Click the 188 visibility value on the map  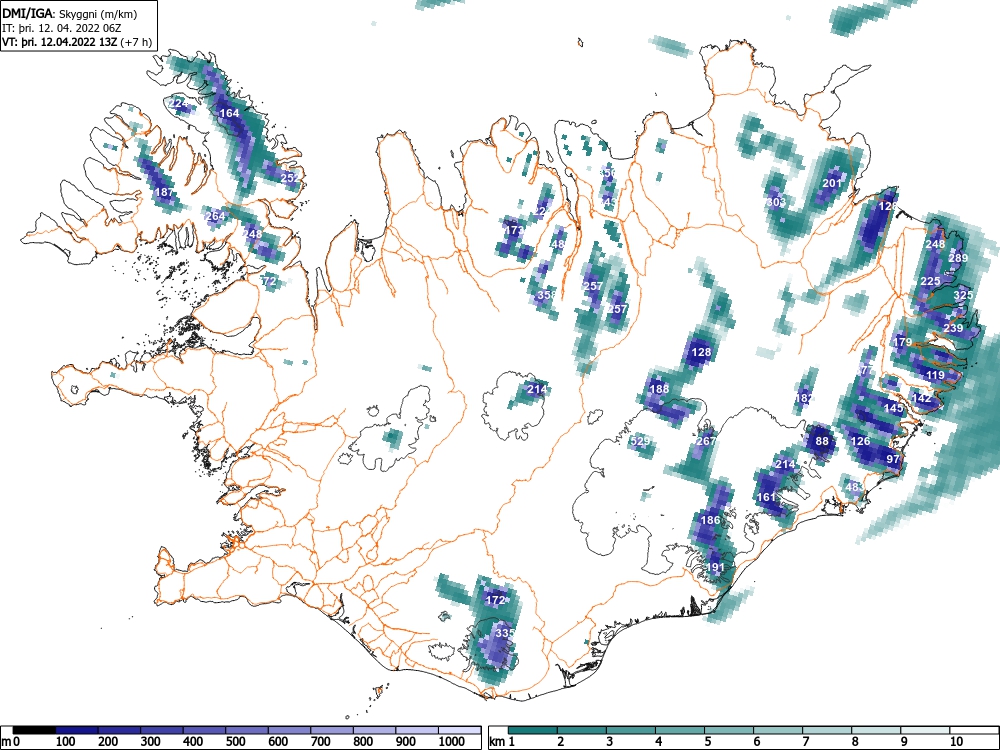[659, 388]
